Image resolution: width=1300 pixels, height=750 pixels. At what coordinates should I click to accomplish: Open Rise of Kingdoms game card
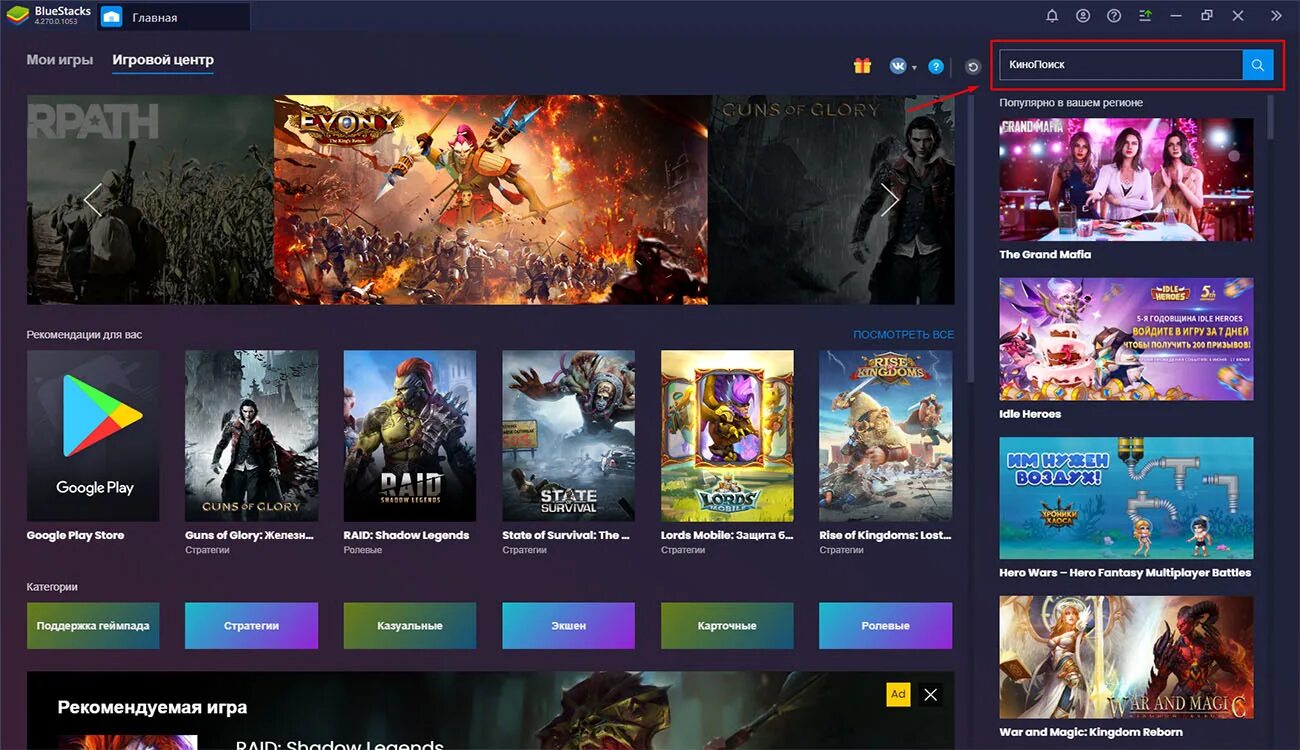pos(885,435)
